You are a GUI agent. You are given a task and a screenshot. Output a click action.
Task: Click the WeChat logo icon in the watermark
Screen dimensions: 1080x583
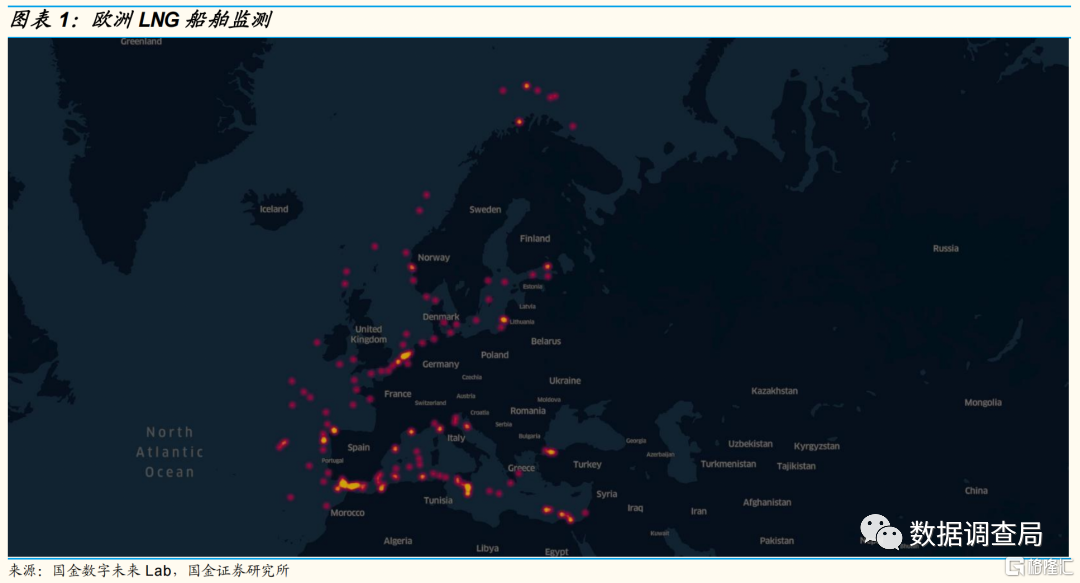tap(881, 532)
